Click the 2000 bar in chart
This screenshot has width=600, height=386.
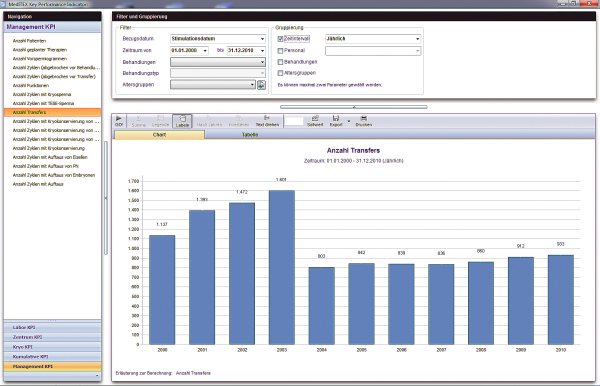(x=162, y=290)
